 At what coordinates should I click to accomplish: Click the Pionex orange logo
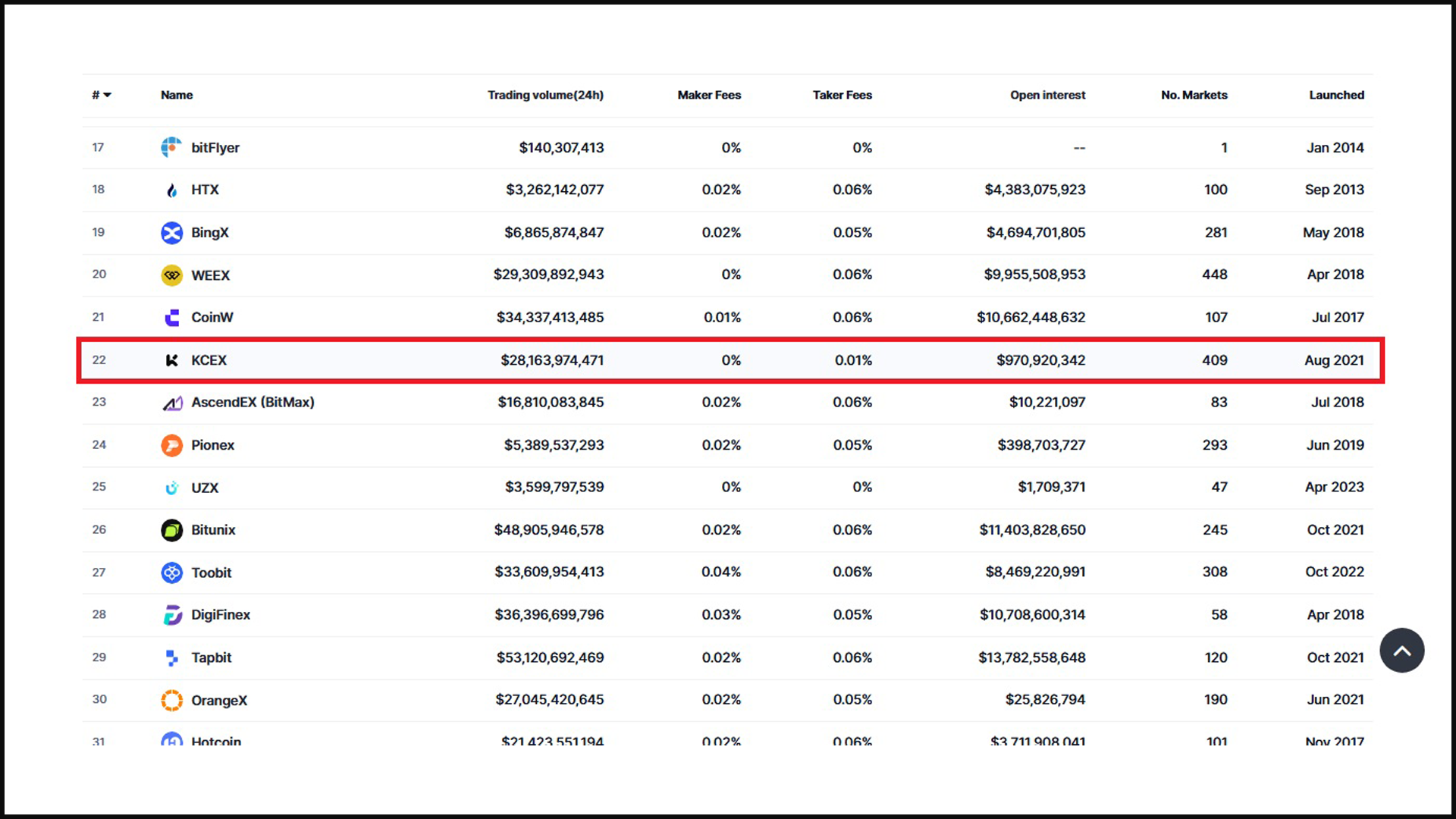[171, 445]
